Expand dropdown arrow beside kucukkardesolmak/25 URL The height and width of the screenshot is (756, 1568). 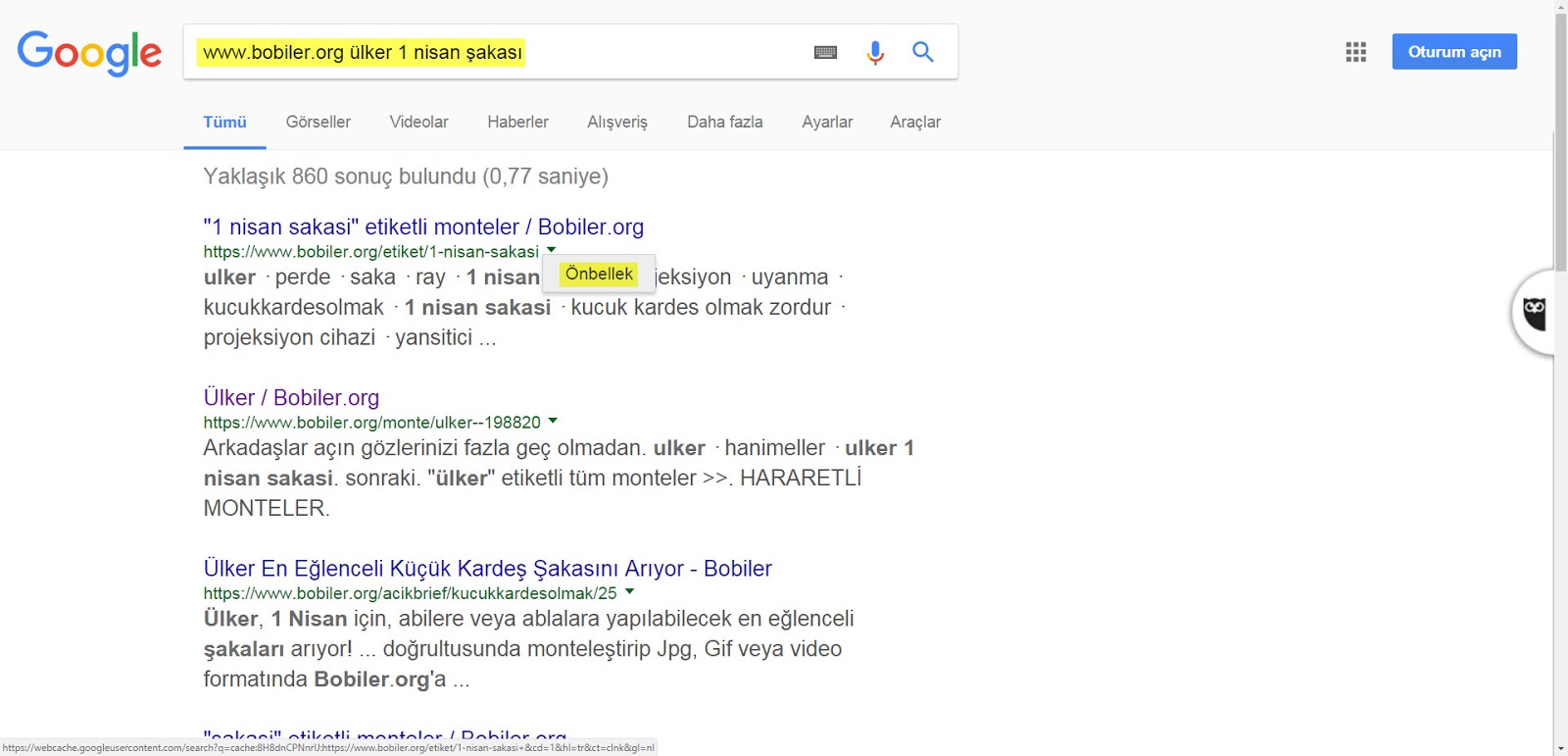629,591
